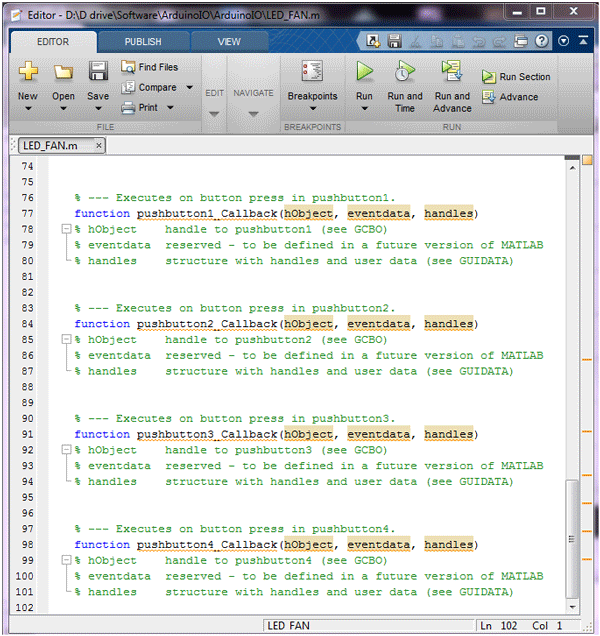Click the Run and Time icon

pos(404,71)
